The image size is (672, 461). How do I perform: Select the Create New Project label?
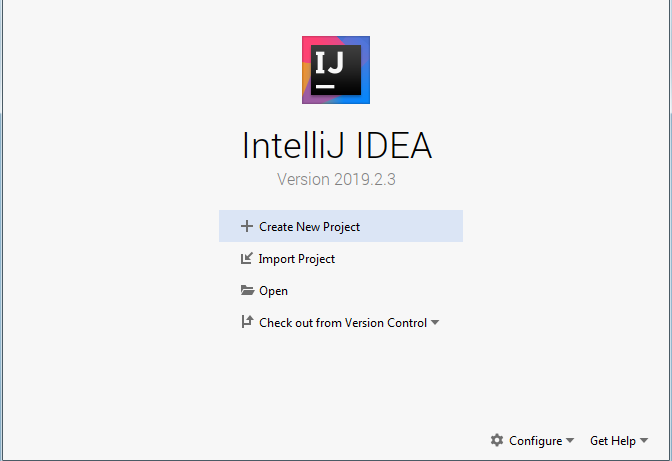tap(309, 227)
